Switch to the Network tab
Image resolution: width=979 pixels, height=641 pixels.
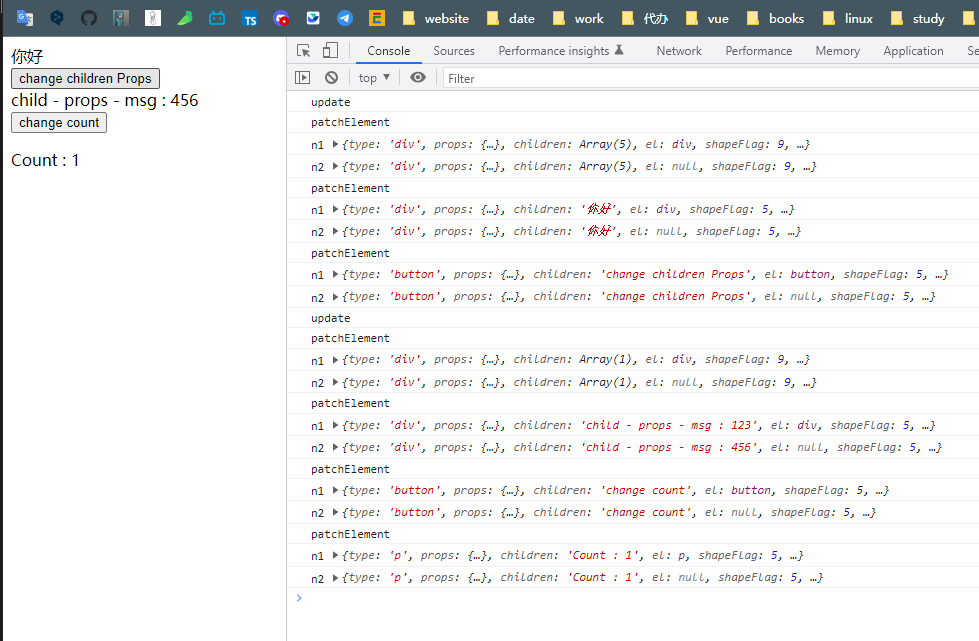(679, 51)
